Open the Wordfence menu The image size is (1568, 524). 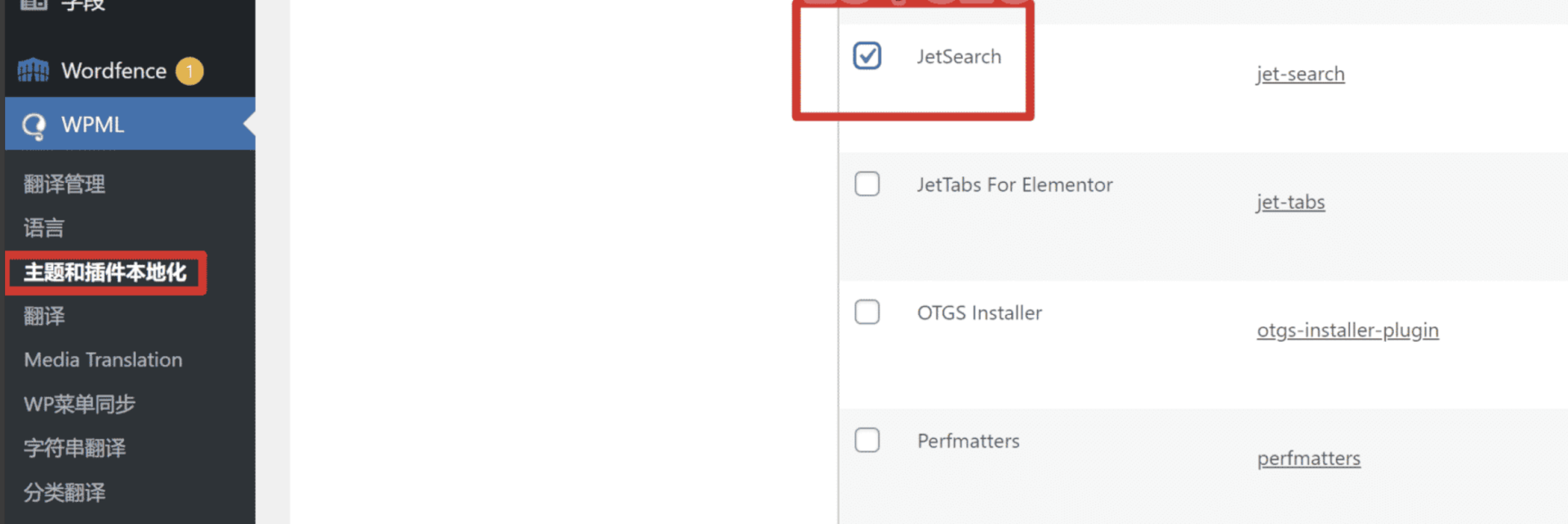(114, 71)
